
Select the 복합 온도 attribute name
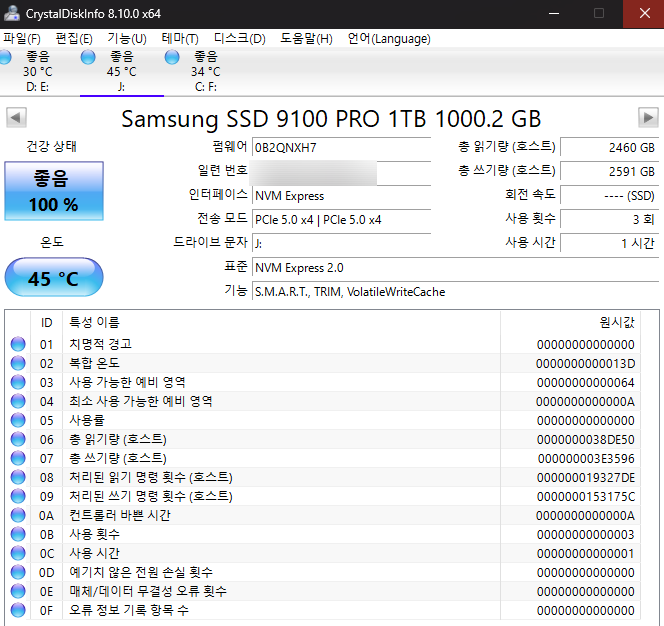pos(94,363)
